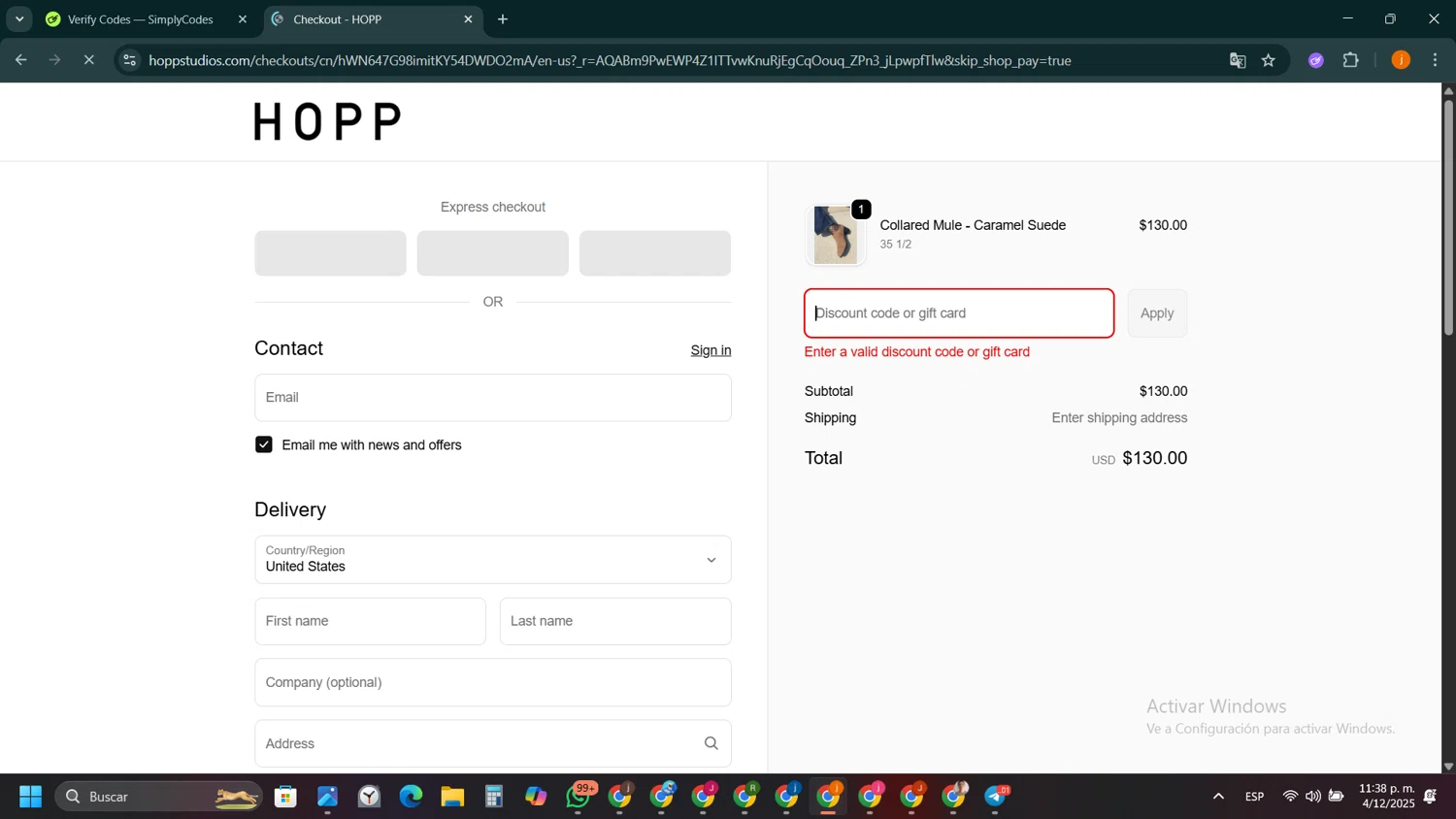Click the translate page icon
1456x819 pixels.
click(x=1238, y=60)
